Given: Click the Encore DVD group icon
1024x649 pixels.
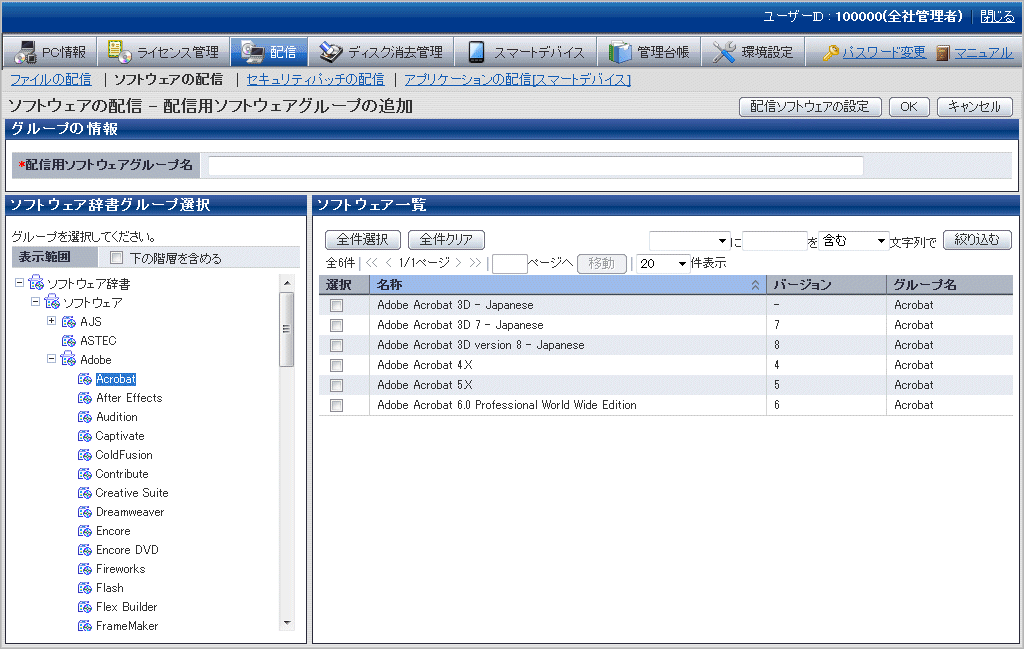Looking at the screenshot, I should (x=85, y=550).
